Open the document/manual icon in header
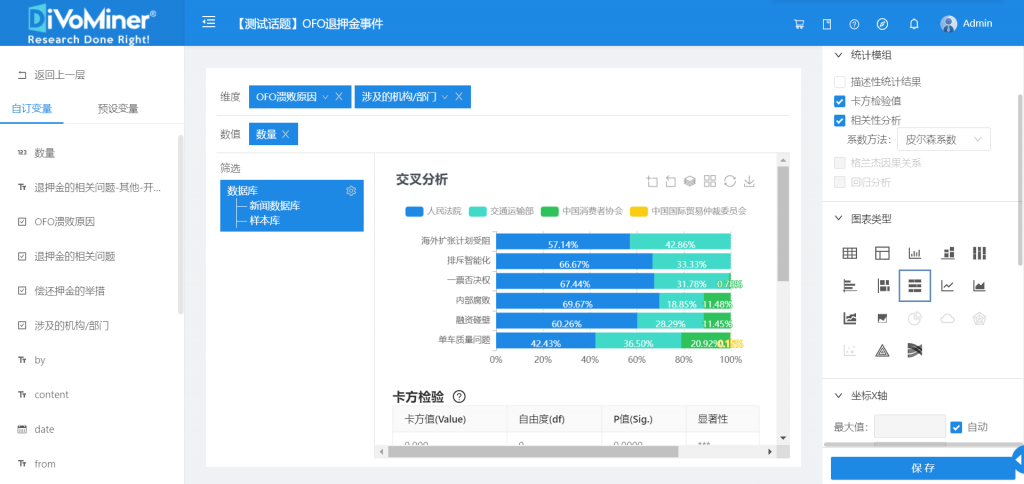 [x=827, y=24]
